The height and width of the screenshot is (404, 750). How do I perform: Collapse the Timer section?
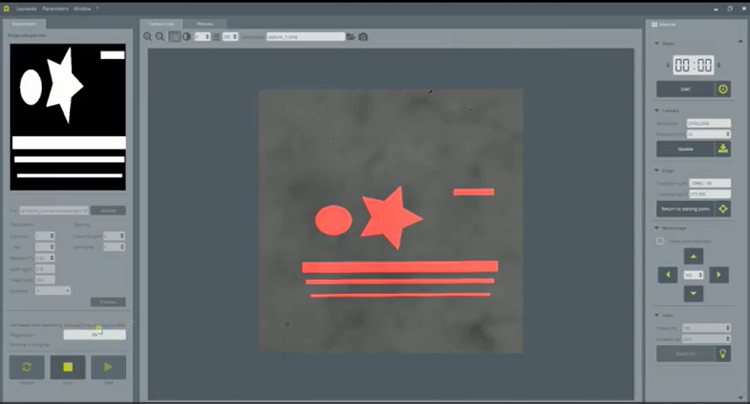click(x=657, y=44)
